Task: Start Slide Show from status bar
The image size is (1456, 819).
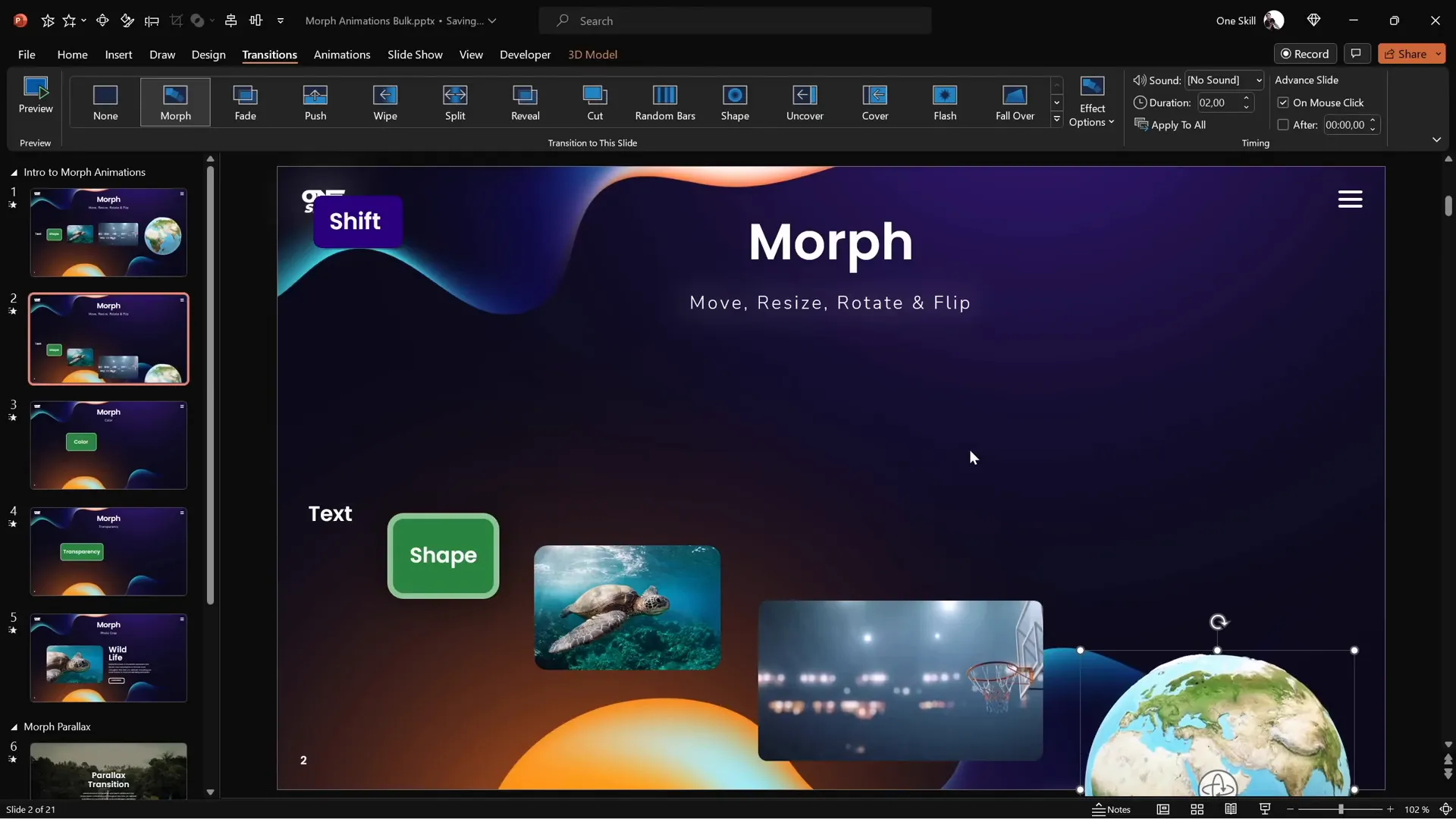Action: pos(1265,809)
